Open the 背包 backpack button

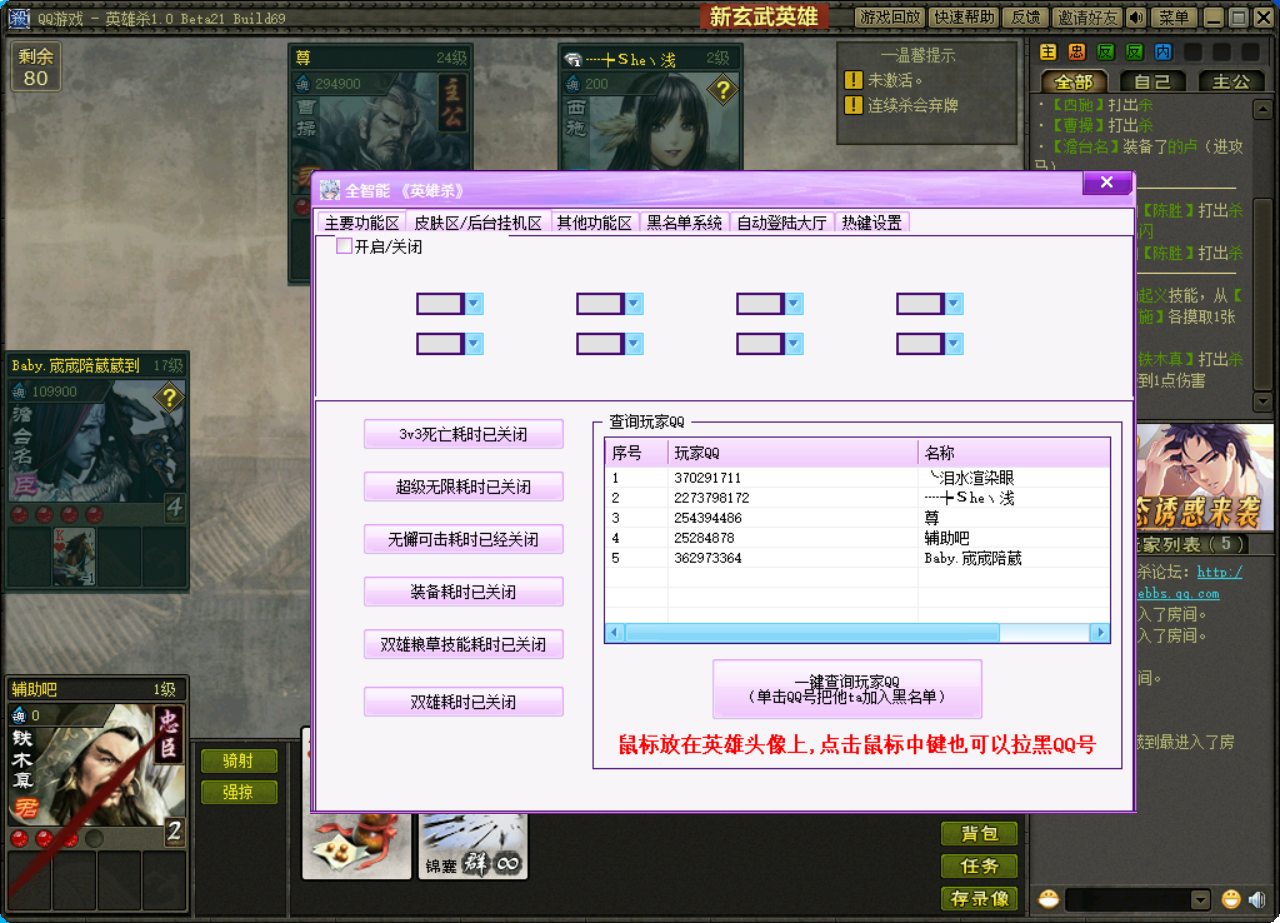pyautogui.click(x=979, y=834)
